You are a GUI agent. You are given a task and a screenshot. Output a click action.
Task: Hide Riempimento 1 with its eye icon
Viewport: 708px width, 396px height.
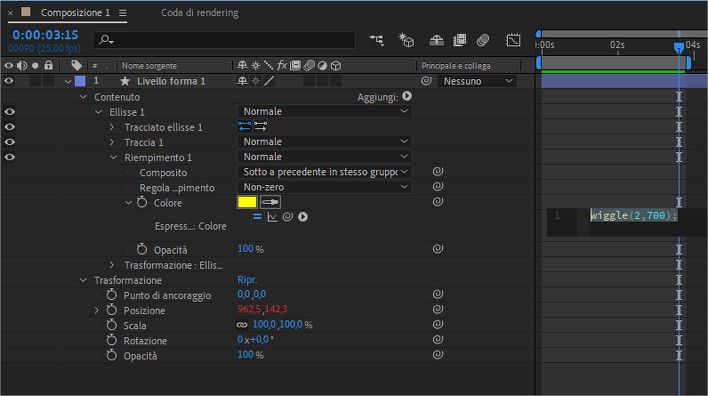pyautogui.click(x=9, y=157)
